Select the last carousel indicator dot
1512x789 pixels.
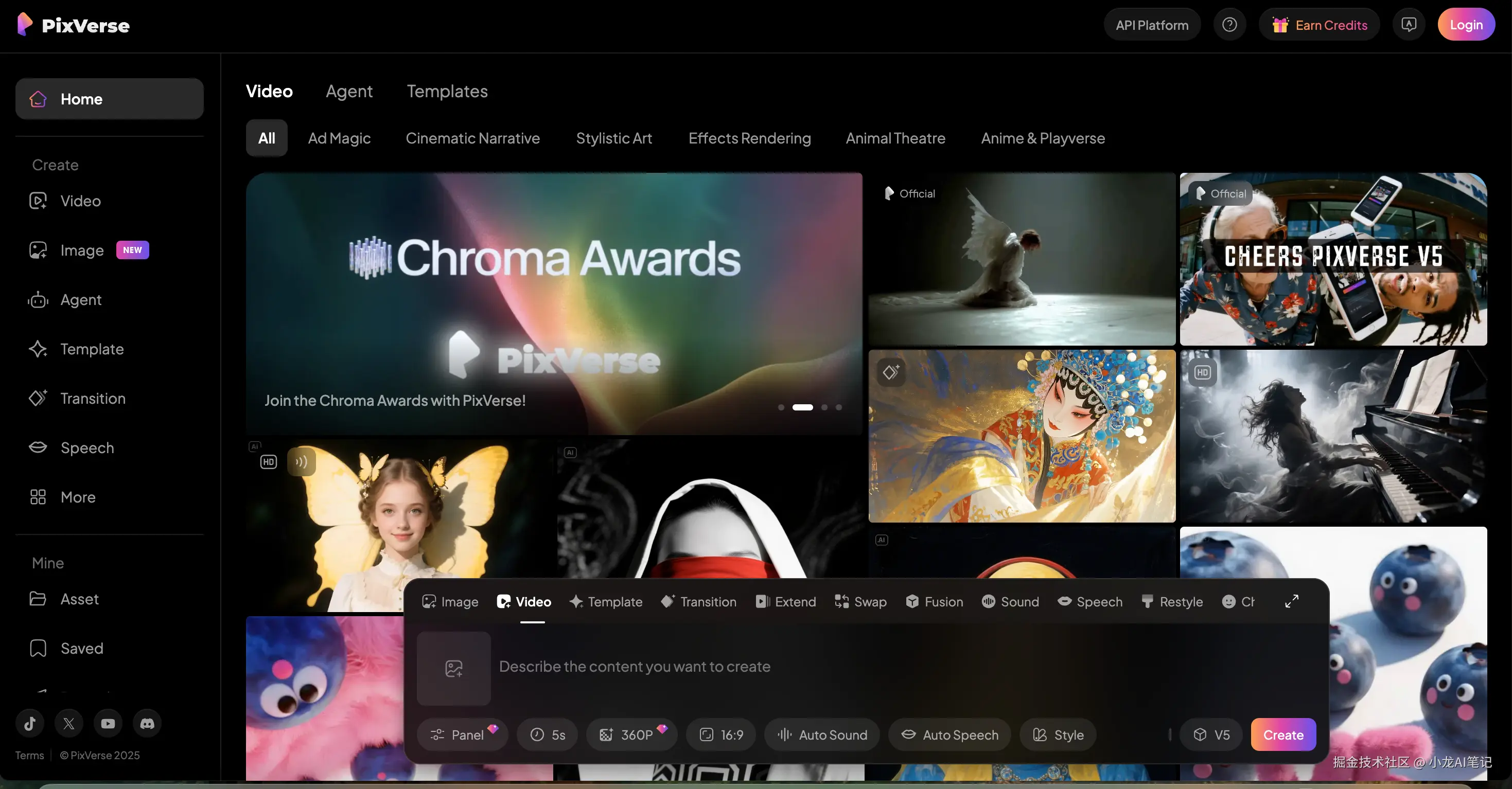click(x=839, y=407)
